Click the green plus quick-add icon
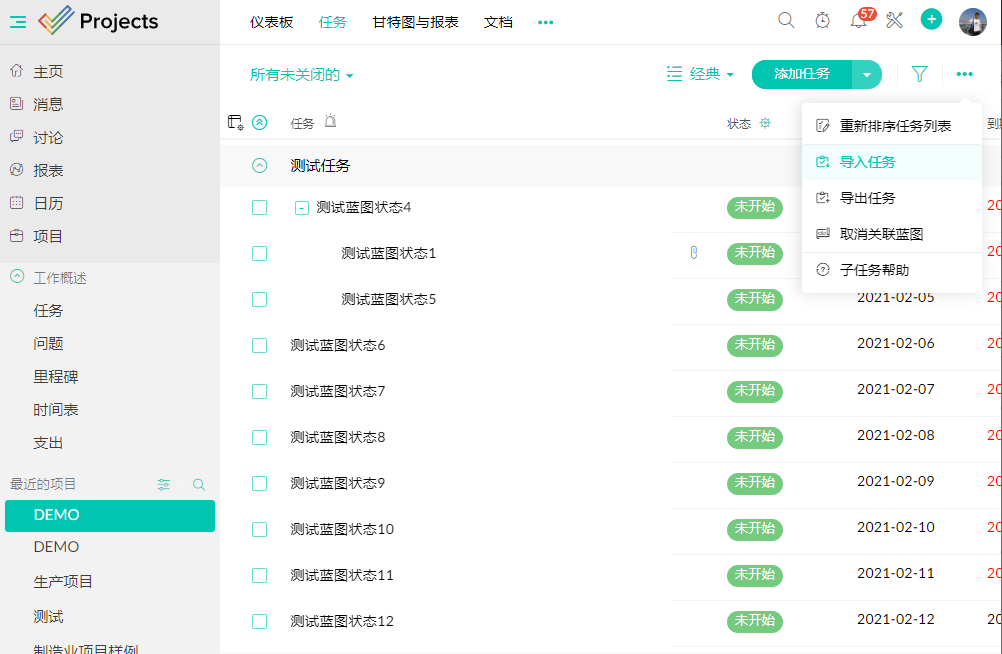Screen dimensions: 1002x654 tap(931, 20)
